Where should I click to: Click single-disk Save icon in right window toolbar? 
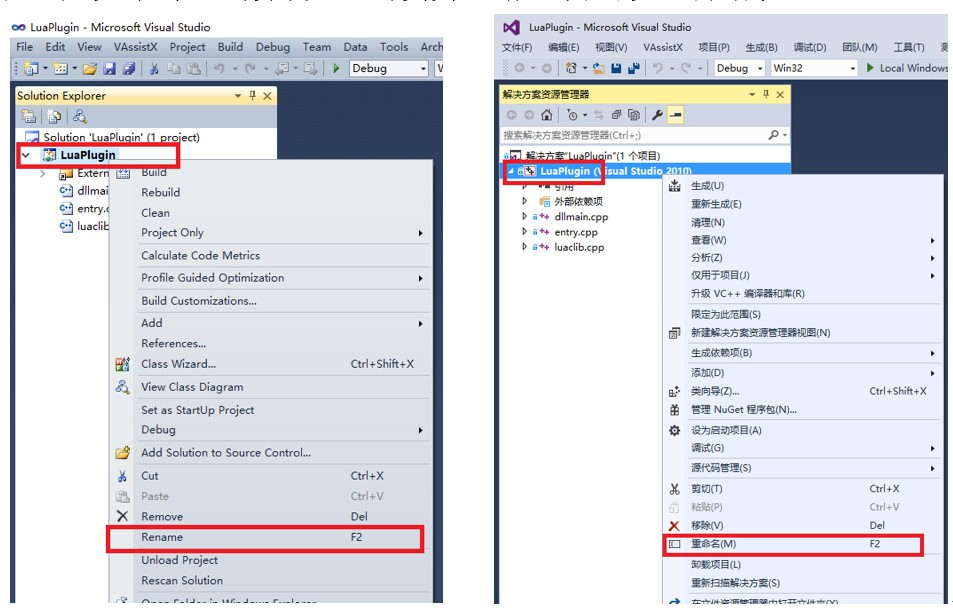[616, 68]
